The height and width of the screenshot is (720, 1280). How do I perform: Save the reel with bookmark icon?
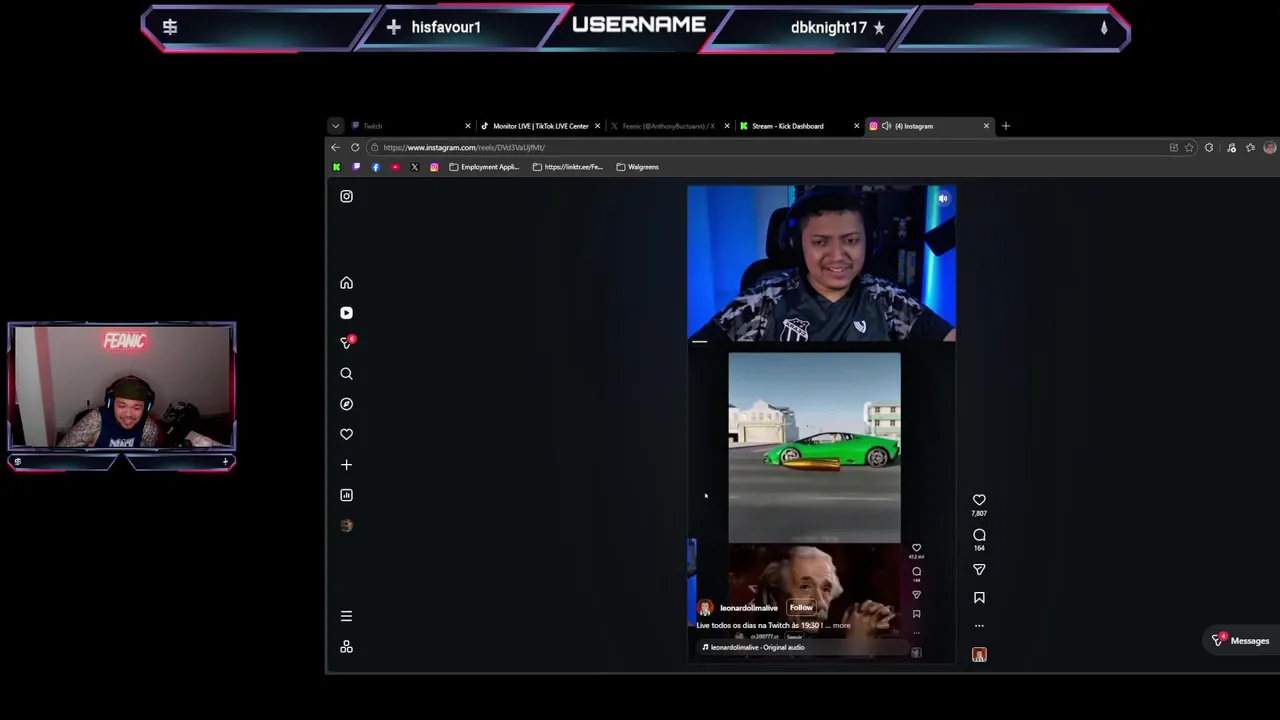[x=979, y=597]
